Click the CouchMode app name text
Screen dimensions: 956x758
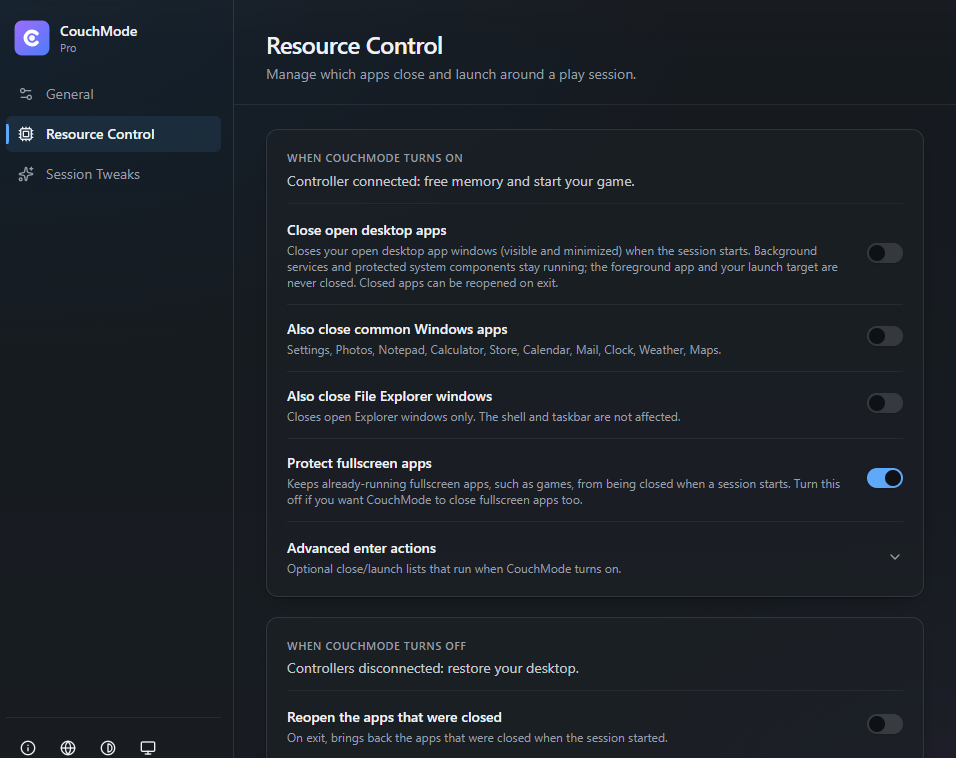(99, 31)
